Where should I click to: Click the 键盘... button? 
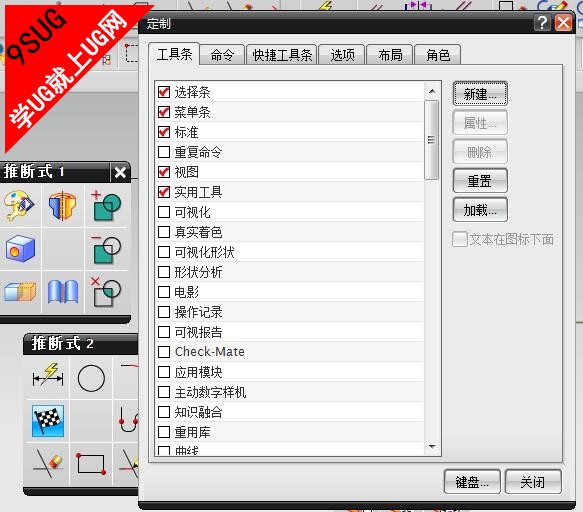point(472,482)
